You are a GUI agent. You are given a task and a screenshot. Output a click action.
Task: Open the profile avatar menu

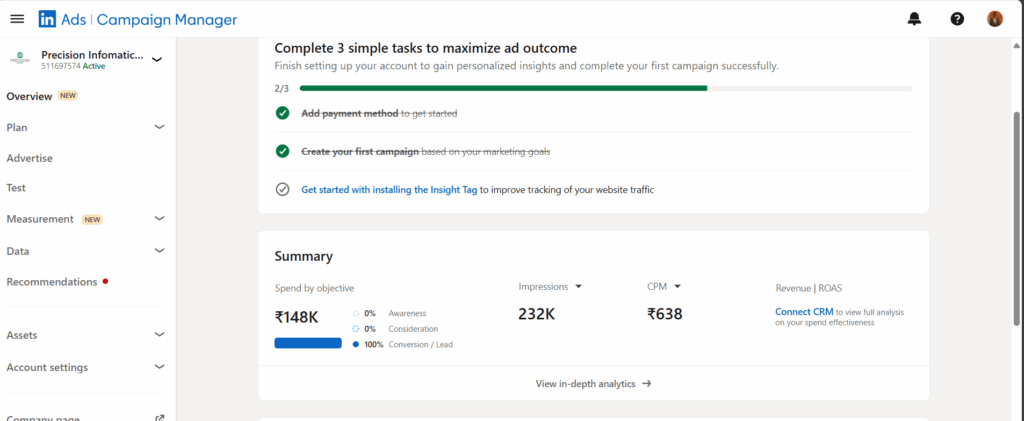point(995,19)
